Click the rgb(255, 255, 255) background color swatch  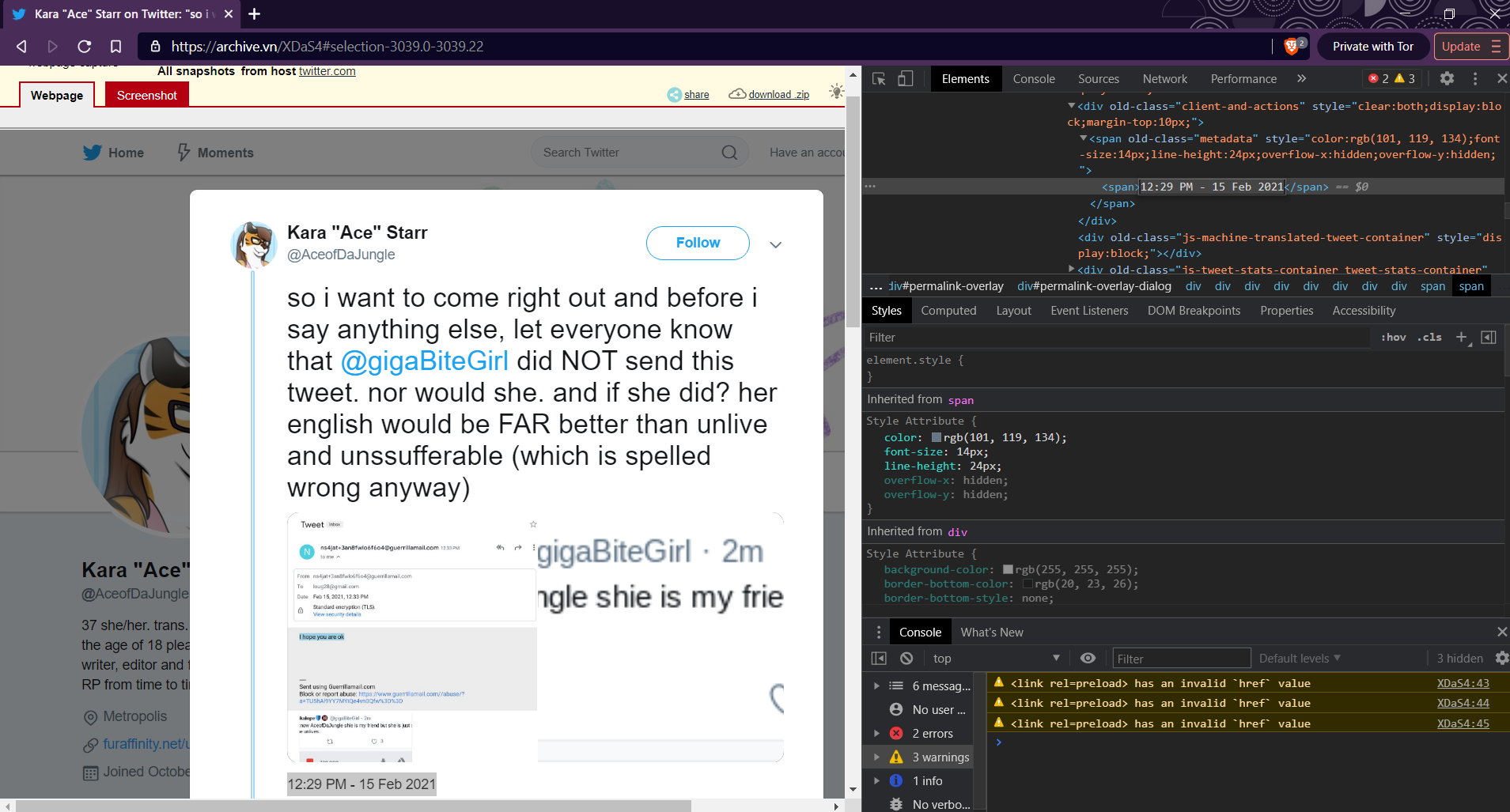[1008, 569]
